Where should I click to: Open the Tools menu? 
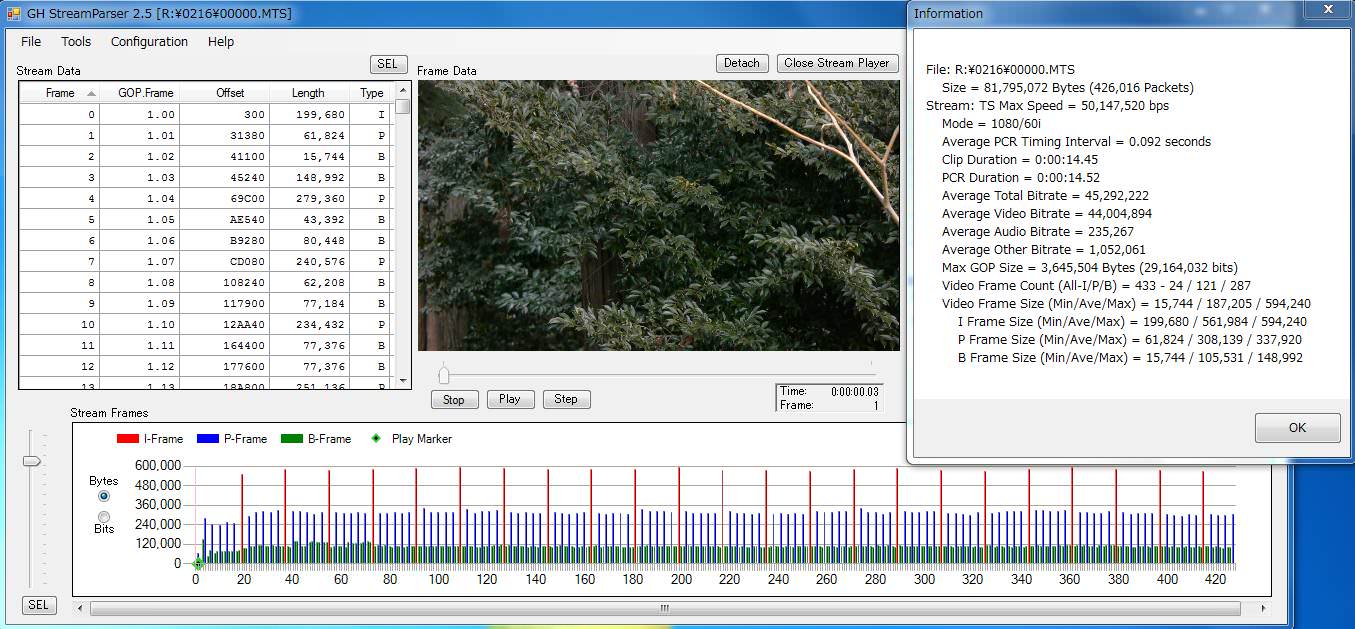point(76,42)
